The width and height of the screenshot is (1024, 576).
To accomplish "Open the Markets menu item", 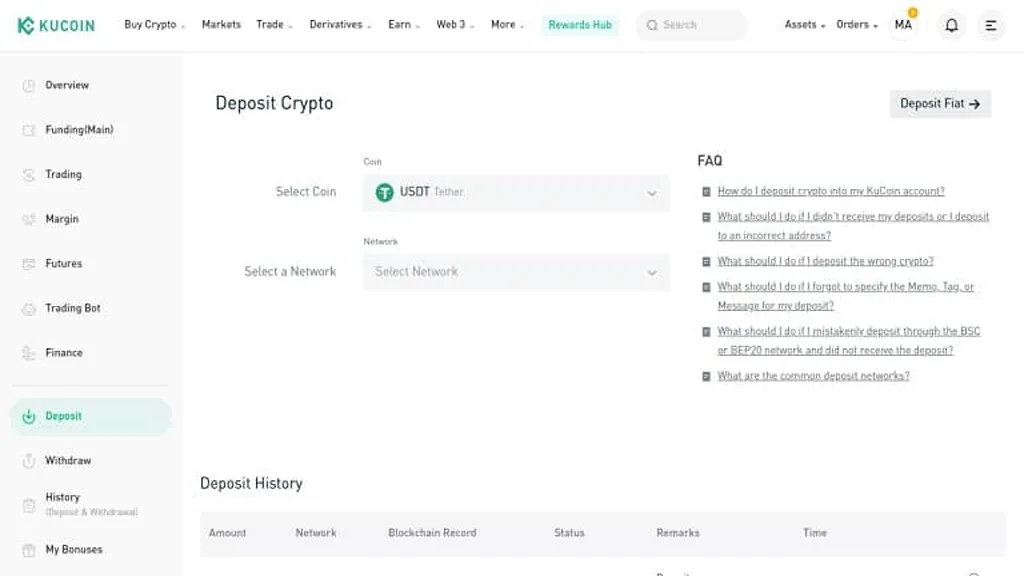I will [x=221, y=25].
